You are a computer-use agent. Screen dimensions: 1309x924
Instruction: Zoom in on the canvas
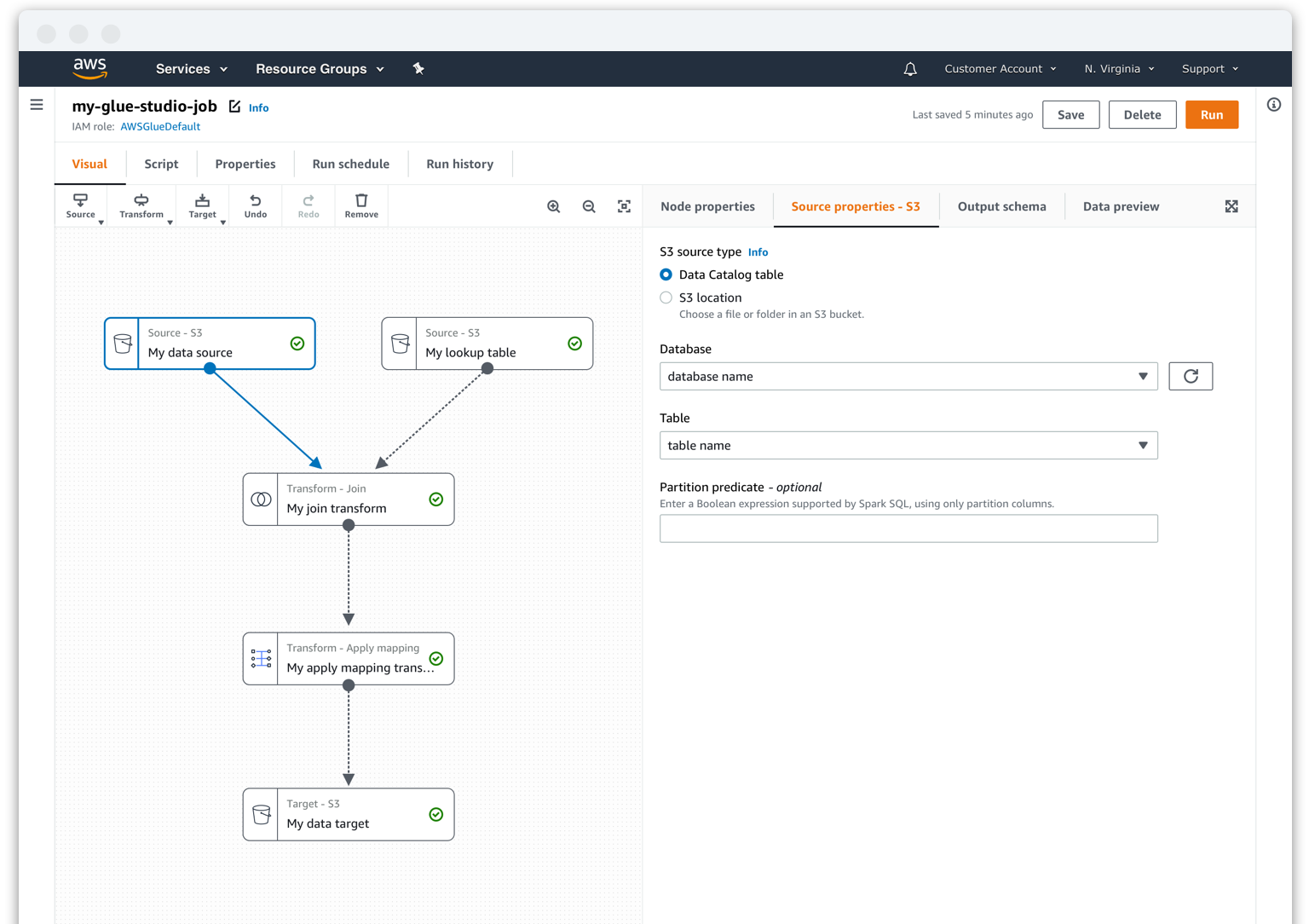coord(554,206)
